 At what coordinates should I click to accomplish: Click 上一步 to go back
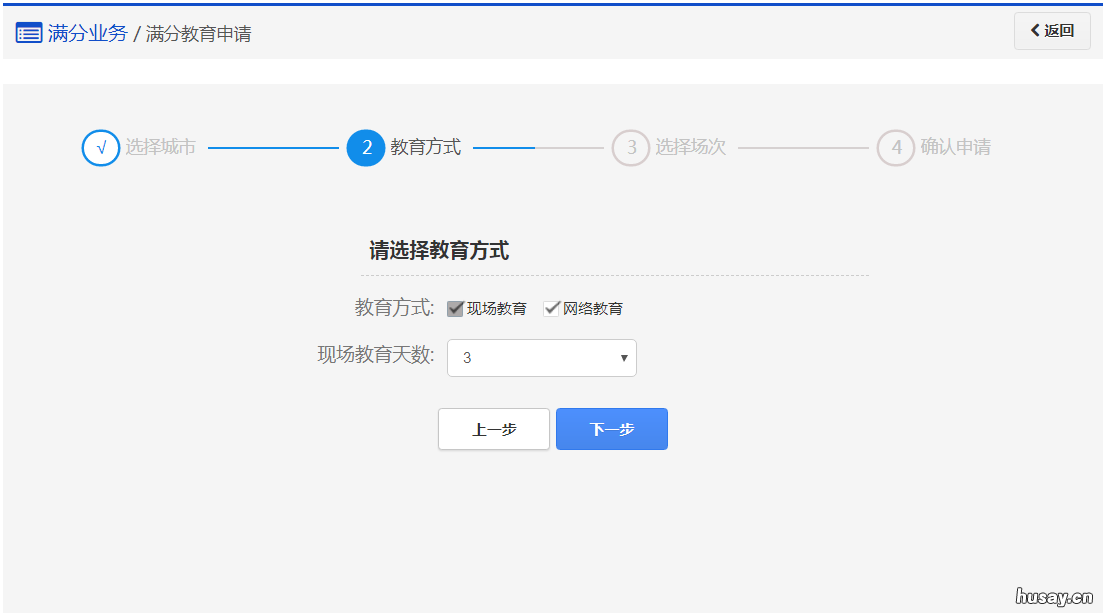[x=493, y=429]
